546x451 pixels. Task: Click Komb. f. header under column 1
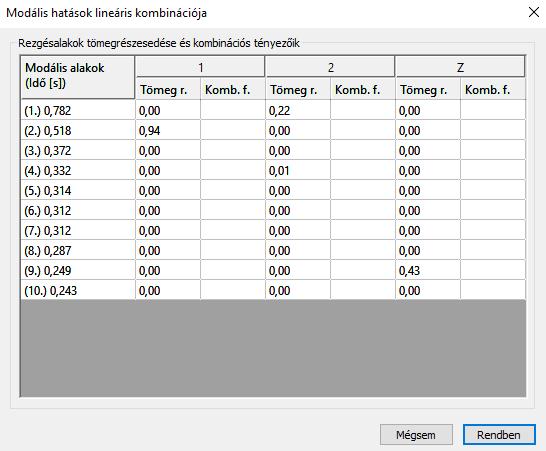233,90
